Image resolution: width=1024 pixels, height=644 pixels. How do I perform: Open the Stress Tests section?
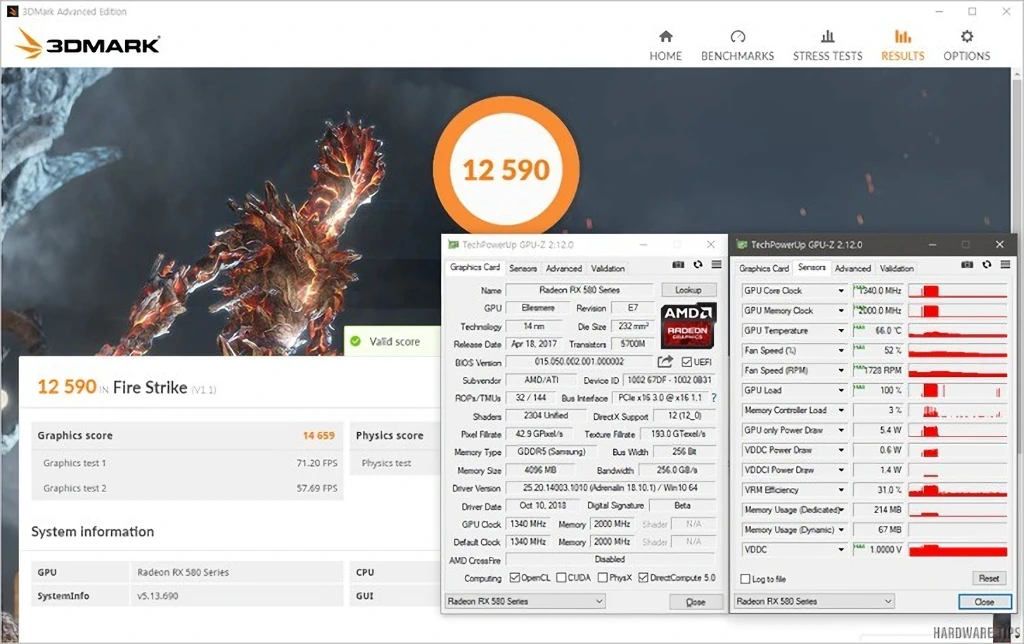(827, 46)
